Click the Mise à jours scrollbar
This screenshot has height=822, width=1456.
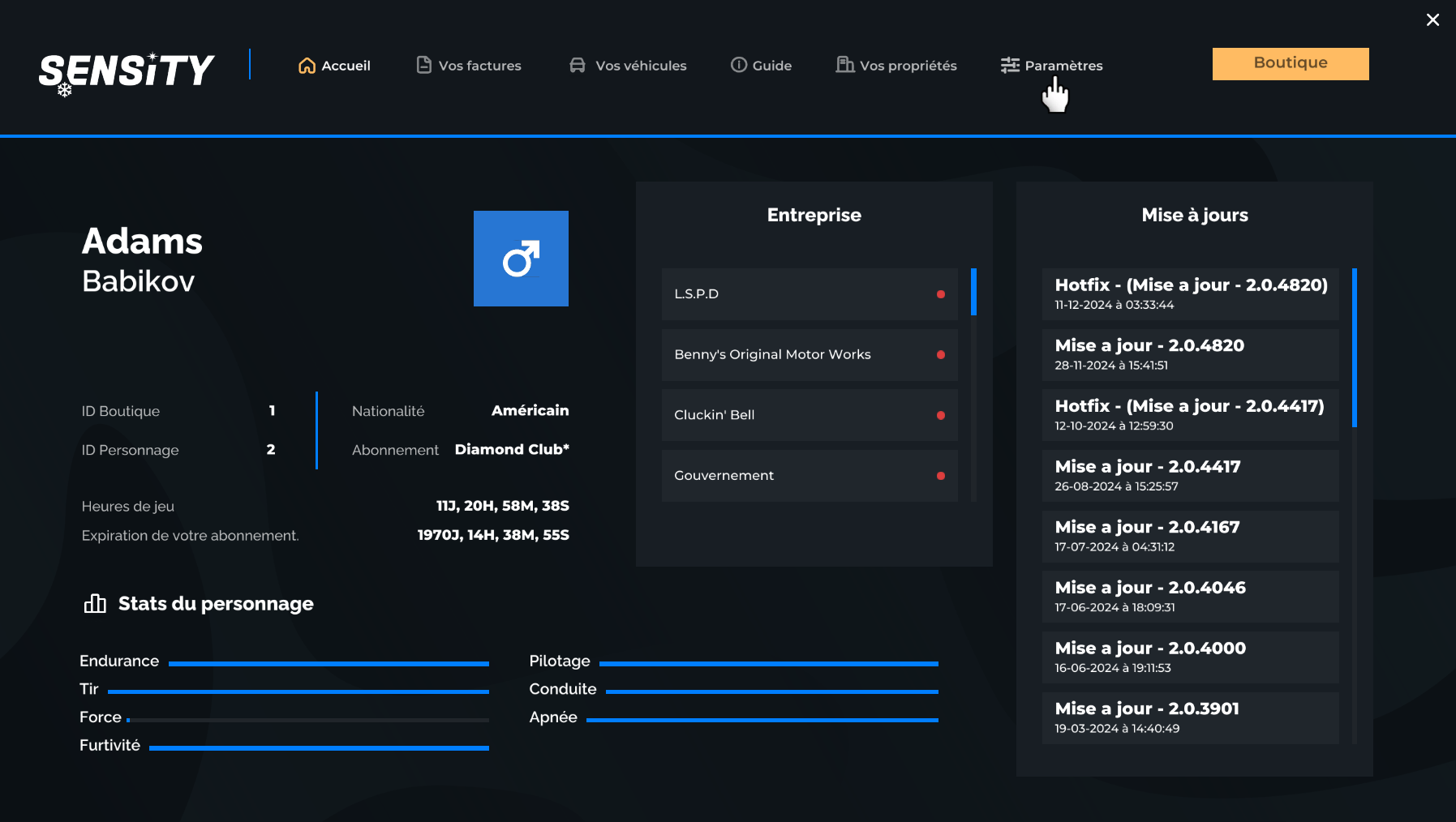pyautogui.click(x=1355, y=348)
